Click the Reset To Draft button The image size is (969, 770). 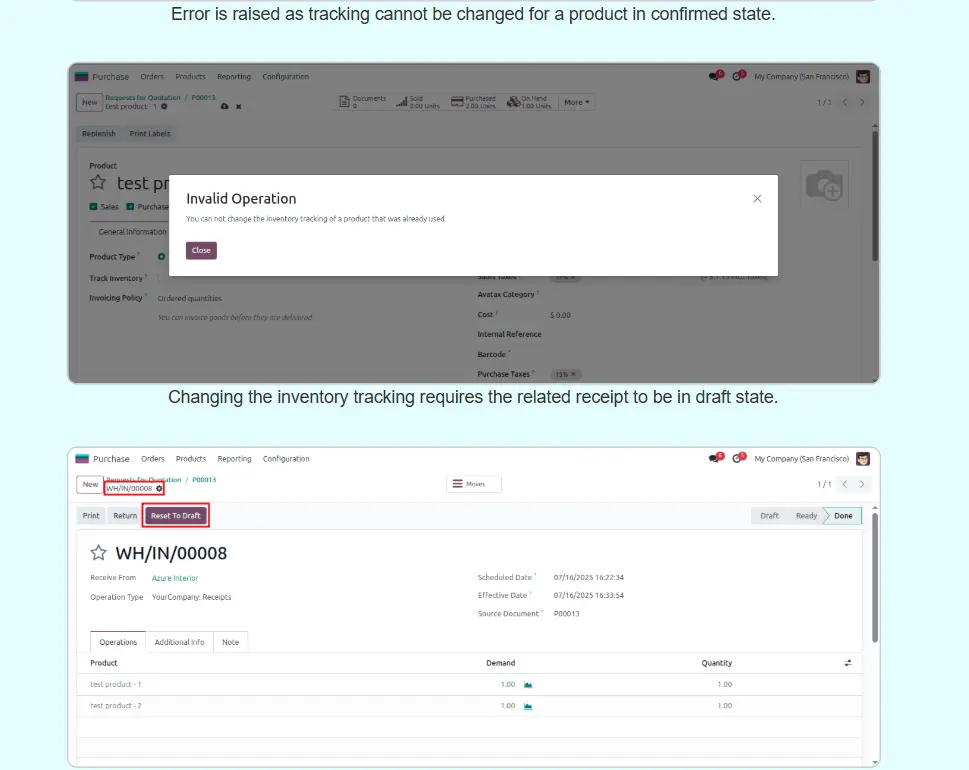tap(176, 516)
